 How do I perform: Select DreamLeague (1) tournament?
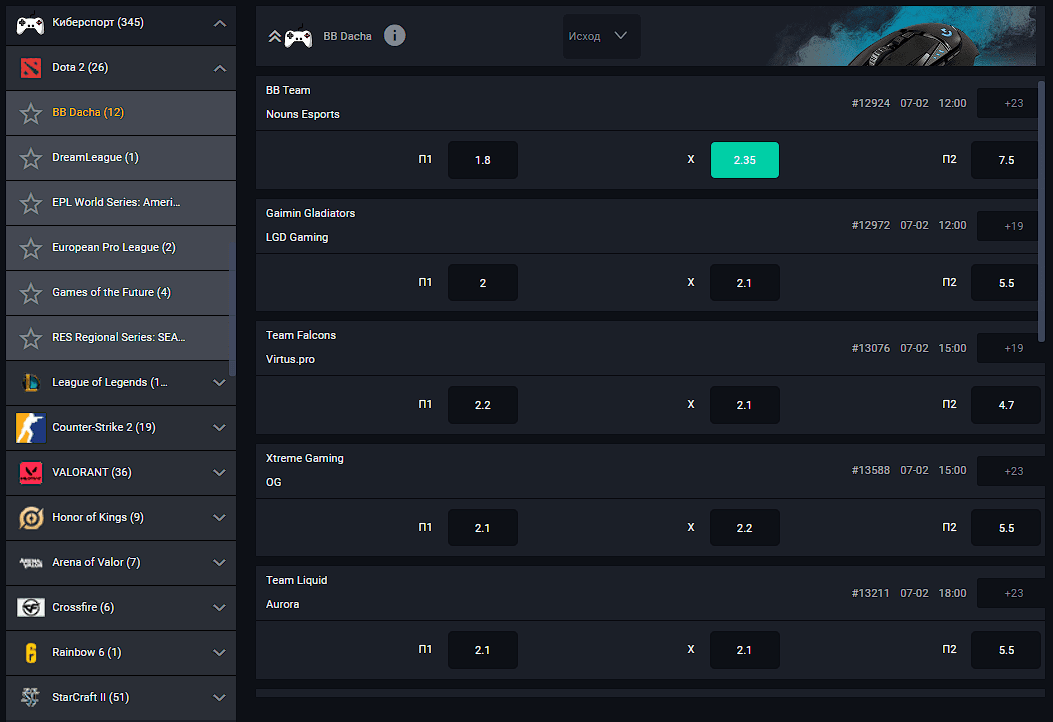click(121, 158)
